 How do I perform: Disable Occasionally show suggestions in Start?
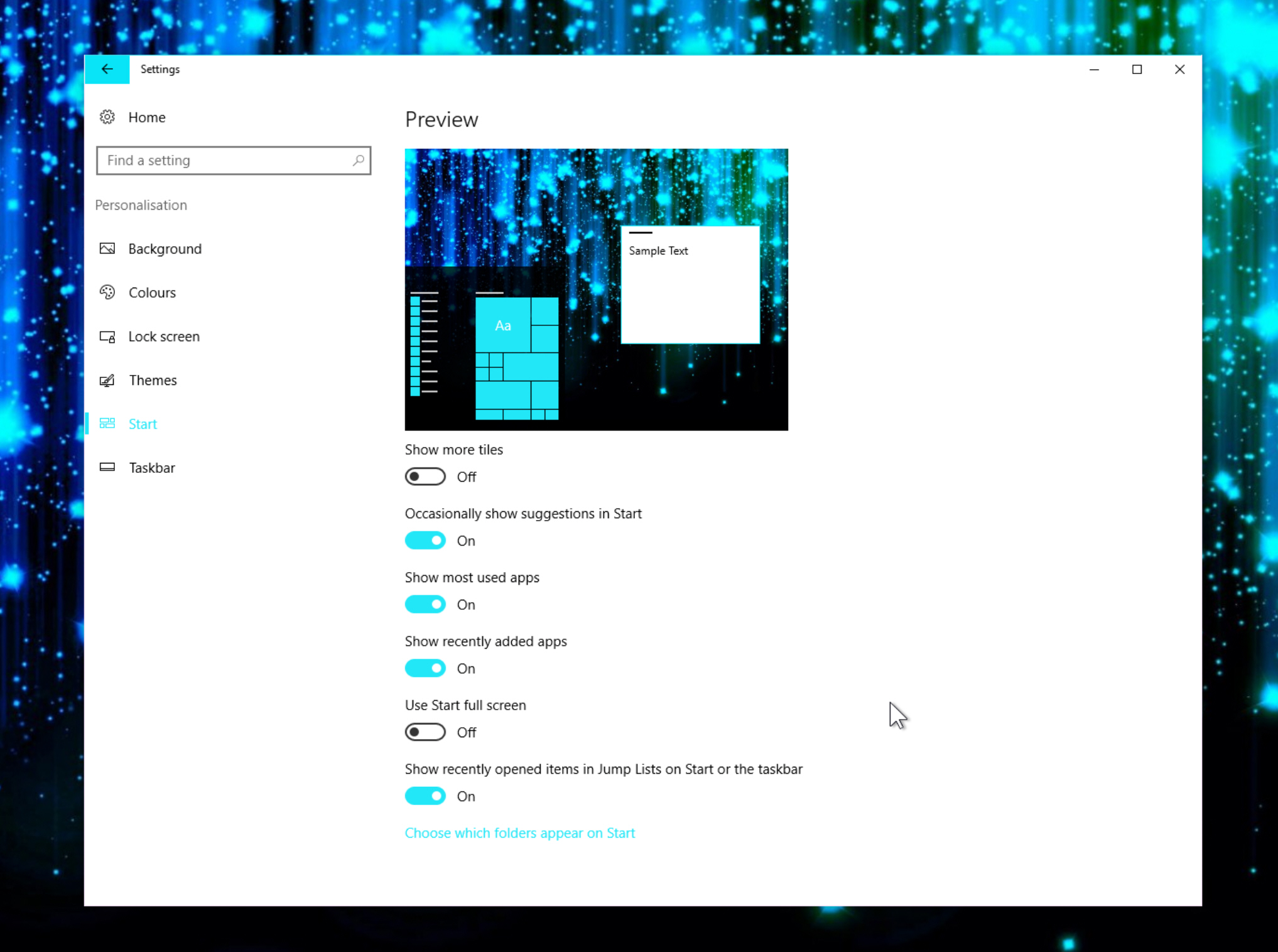click(x=425, y=540)
